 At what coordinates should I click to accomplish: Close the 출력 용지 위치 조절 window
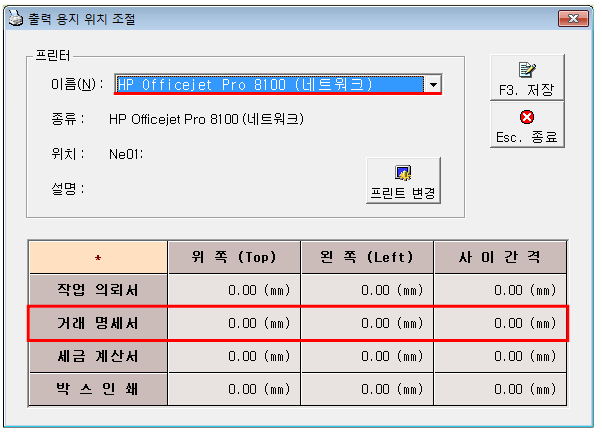[573, 18]
